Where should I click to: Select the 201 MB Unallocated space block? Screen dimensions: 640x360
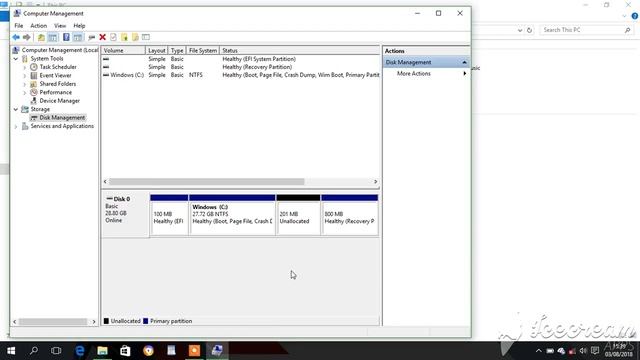(x=298, y=215)
